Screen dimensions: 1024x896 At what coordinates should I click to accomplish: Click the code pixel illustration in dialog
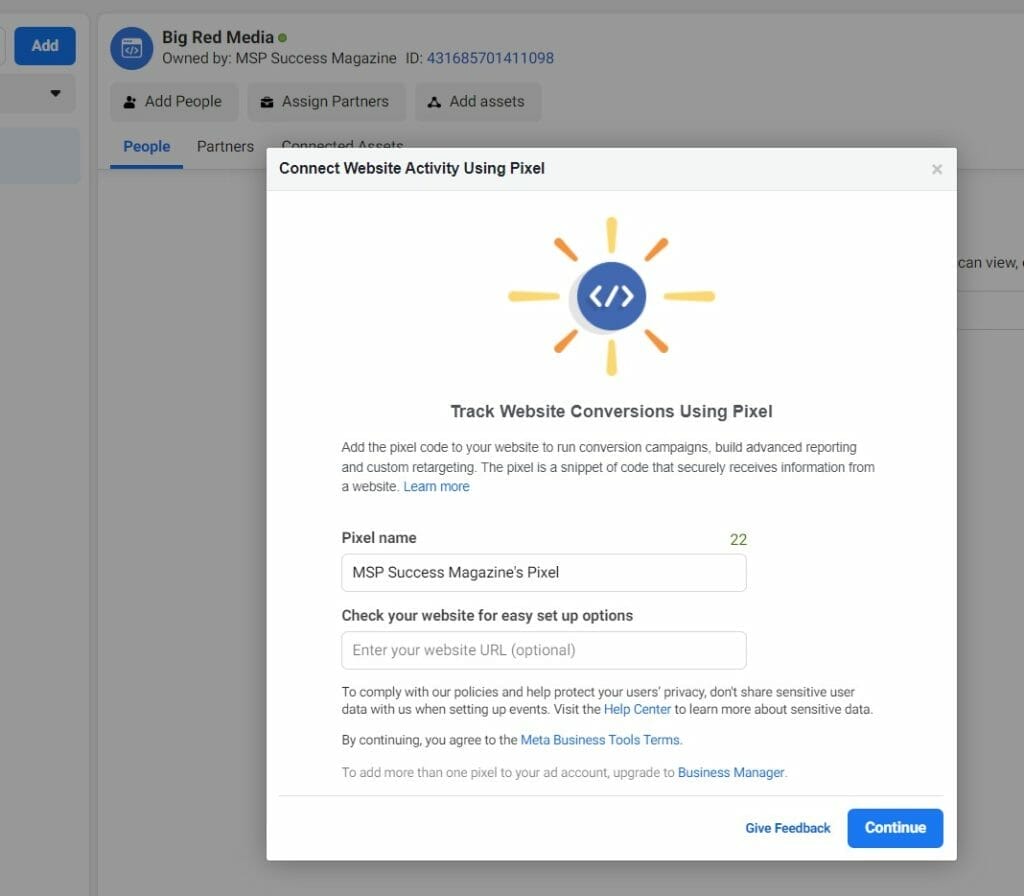point(611,296)
